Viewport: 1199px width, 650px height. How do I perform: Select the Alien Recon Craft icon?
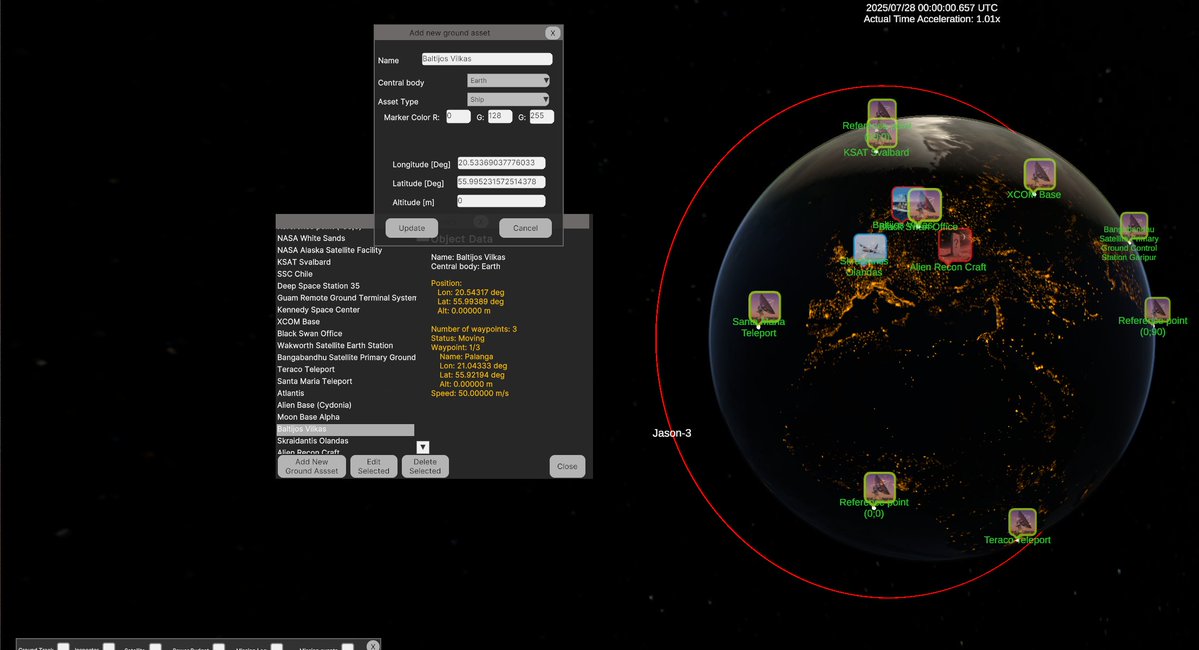click(957, 245)
